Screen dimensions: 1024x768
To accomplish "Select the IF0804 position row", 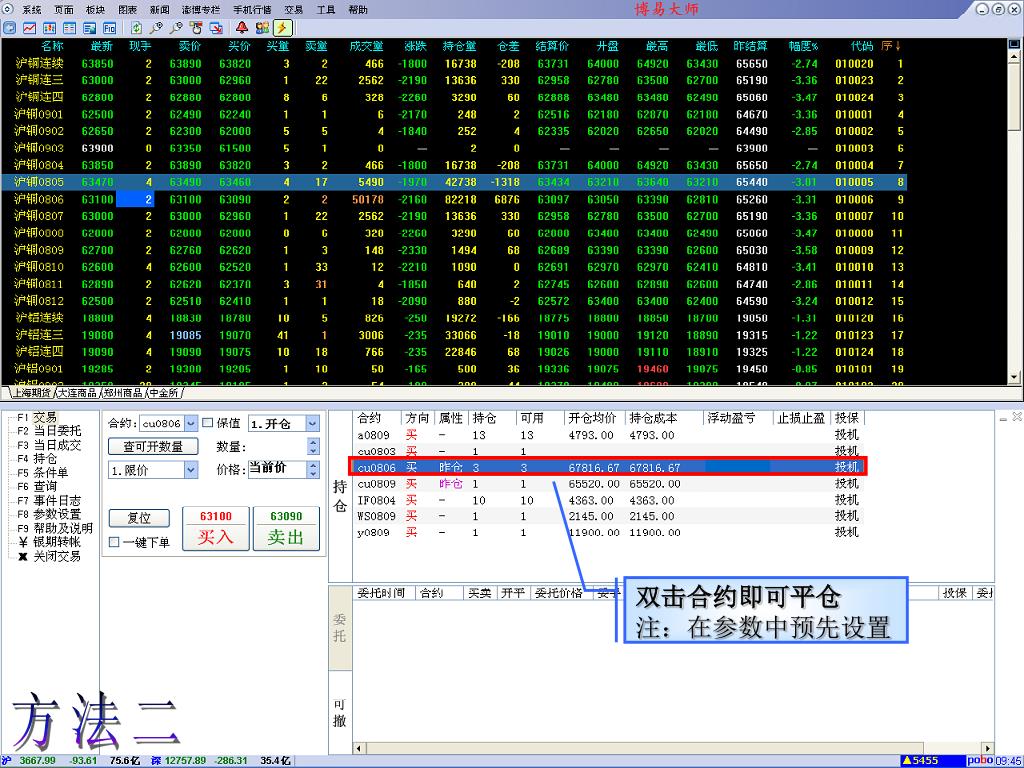I will (x=607, y=500).
